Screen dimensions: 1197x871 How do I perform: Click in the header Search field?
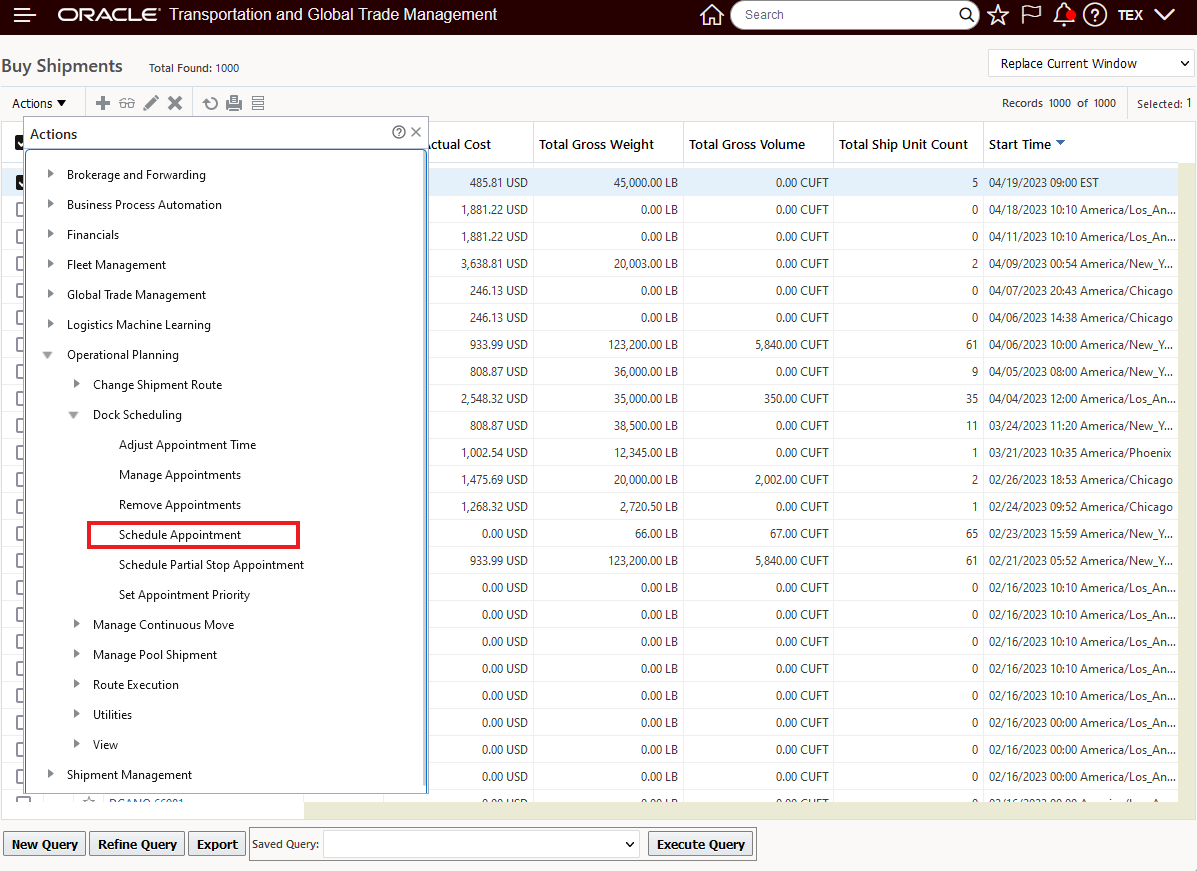[x=845, y=15]
